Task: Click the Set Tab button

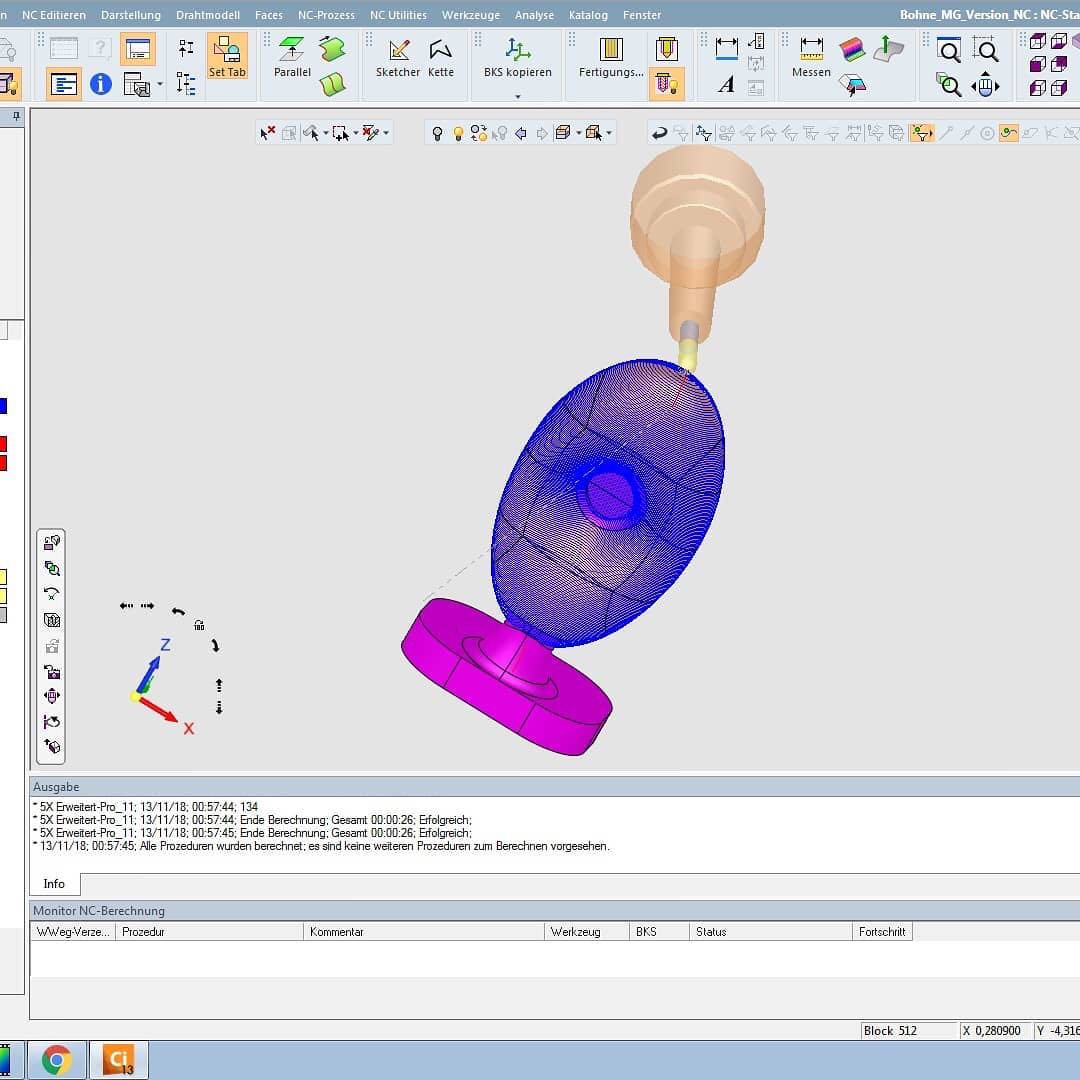Action: 227,56
